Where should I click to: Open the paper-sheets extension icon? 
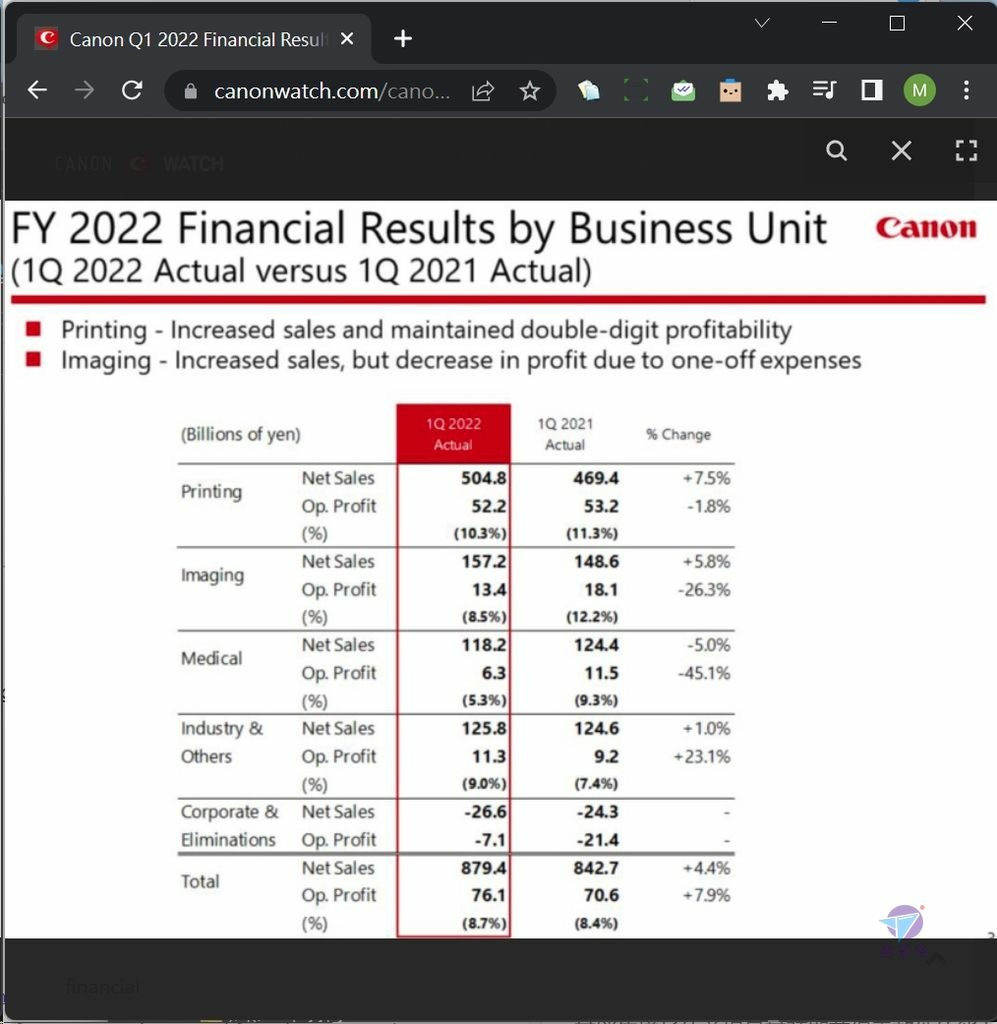tap(589, 90)
